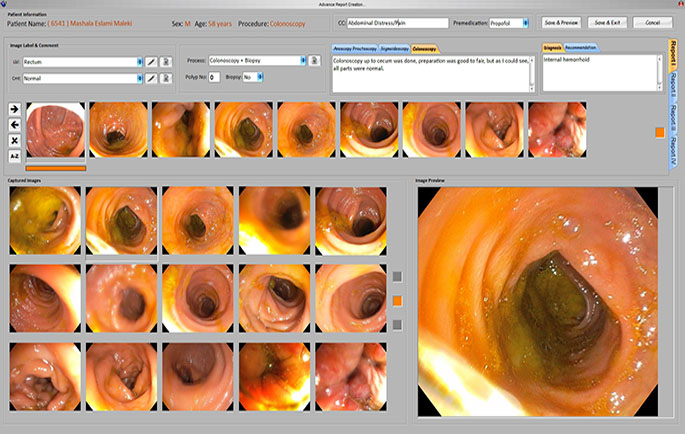Open the Propofol premedication dropdown
Image resolution: width=685 pixels, height=434 pixels.
[524, 22]
